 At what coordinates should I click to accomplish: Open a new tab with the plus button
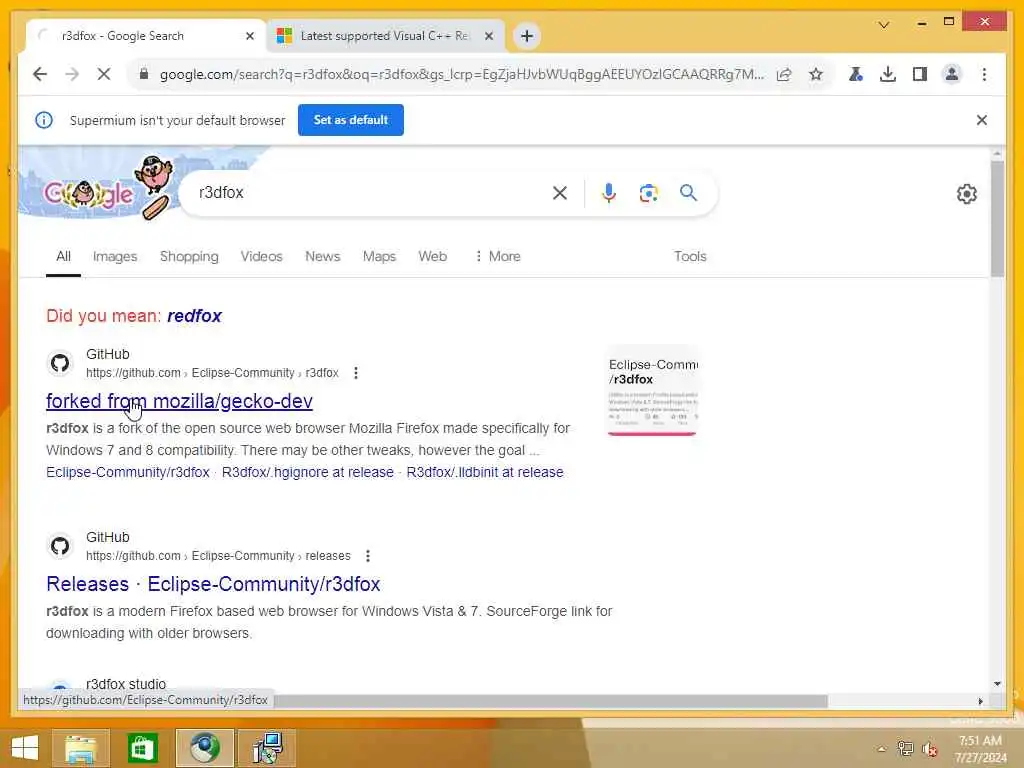527,36
